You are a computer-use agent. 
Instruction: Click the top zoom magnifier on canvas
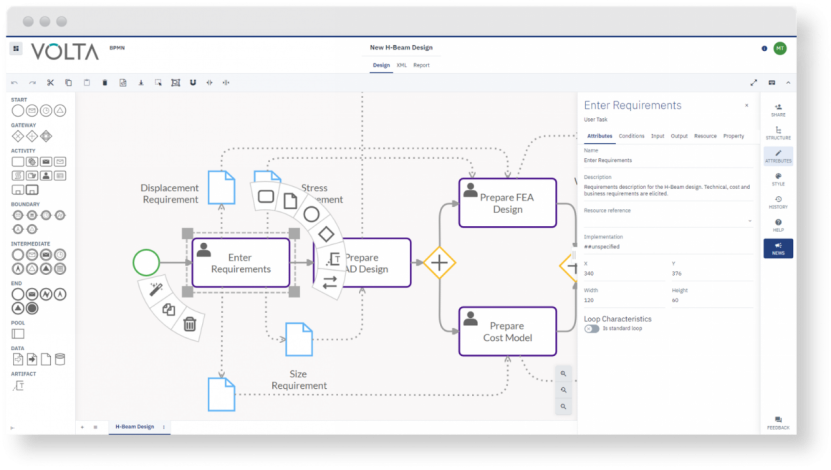coord(563,374)
